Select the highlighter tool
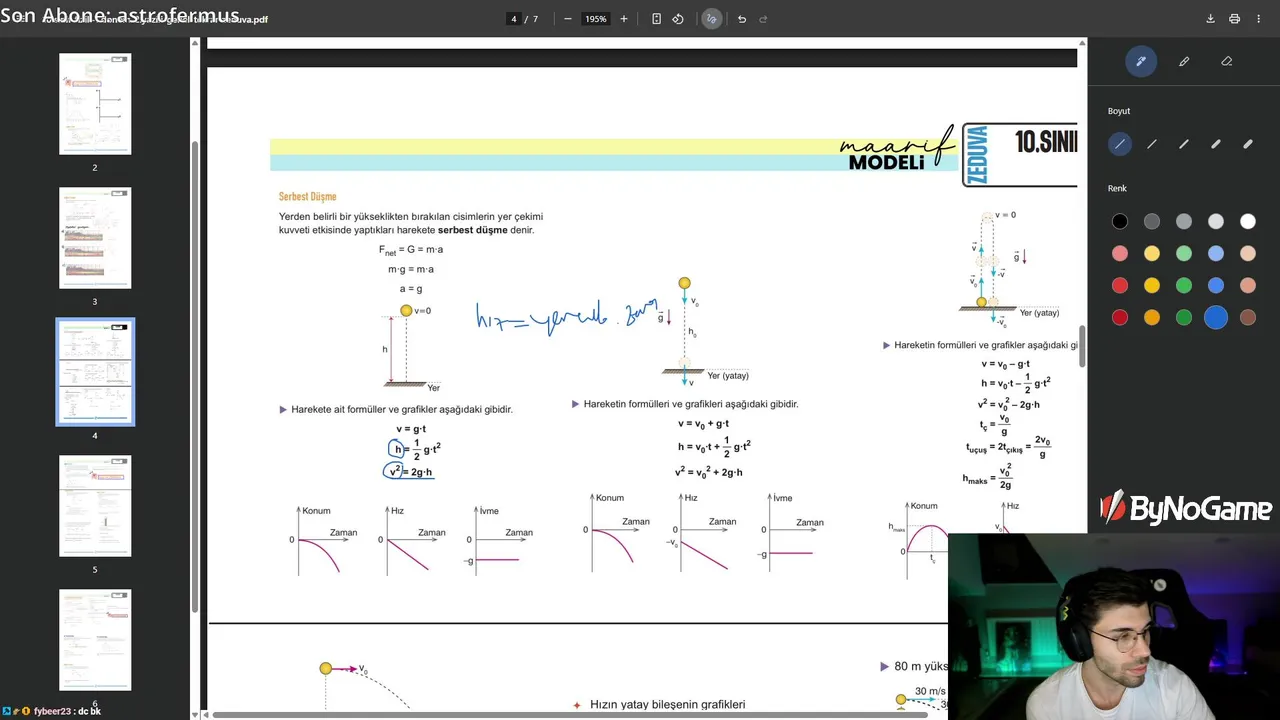The width and height of the screenshot is (1280, 720). click(x=1184, y=61)
